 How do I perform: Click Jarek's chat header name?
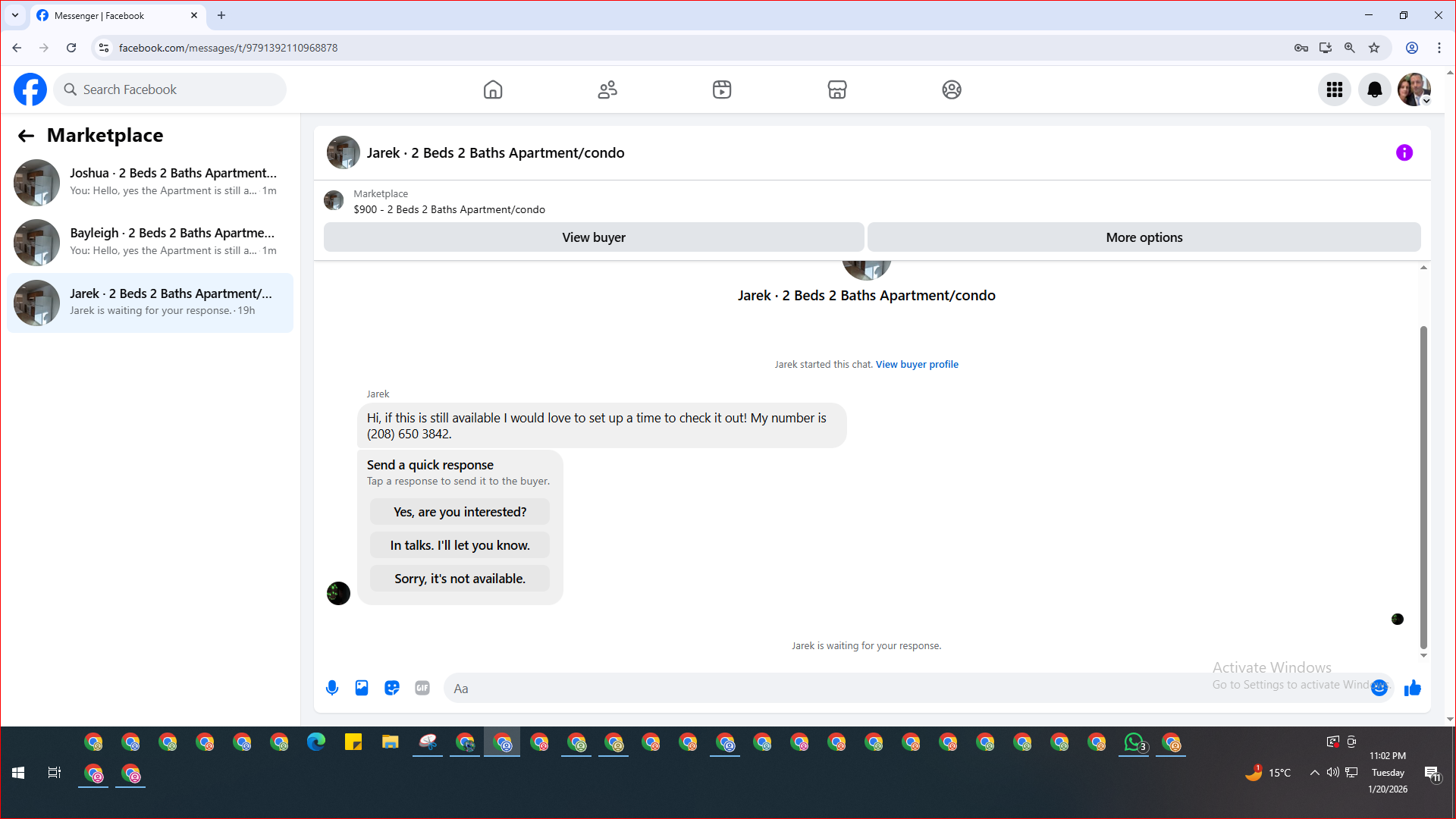pyautogui.click(x=495, y=152)
